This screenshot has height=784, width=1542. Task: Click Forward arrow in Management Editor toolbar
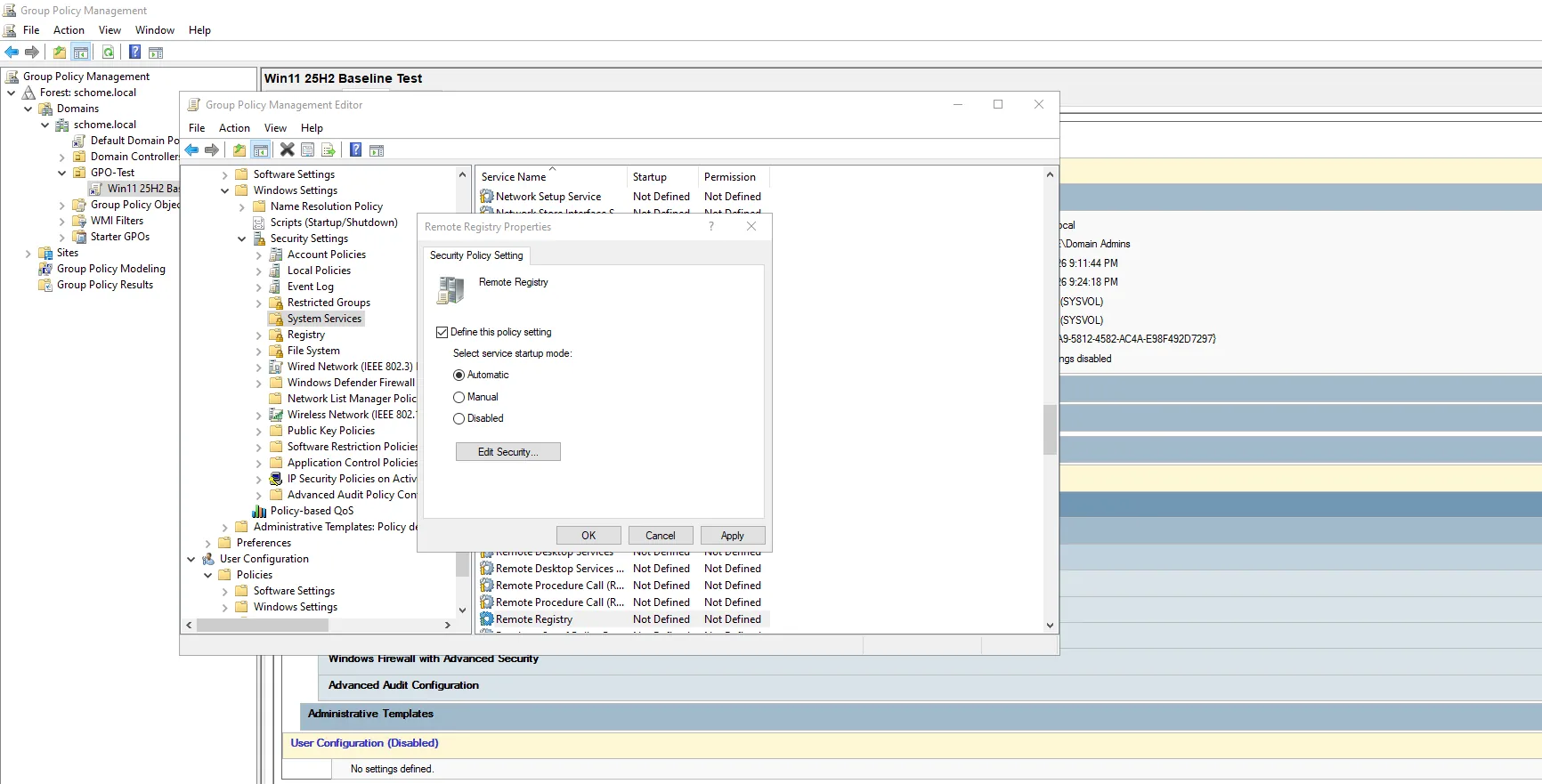pyautogui.click(x=212, y=150)
